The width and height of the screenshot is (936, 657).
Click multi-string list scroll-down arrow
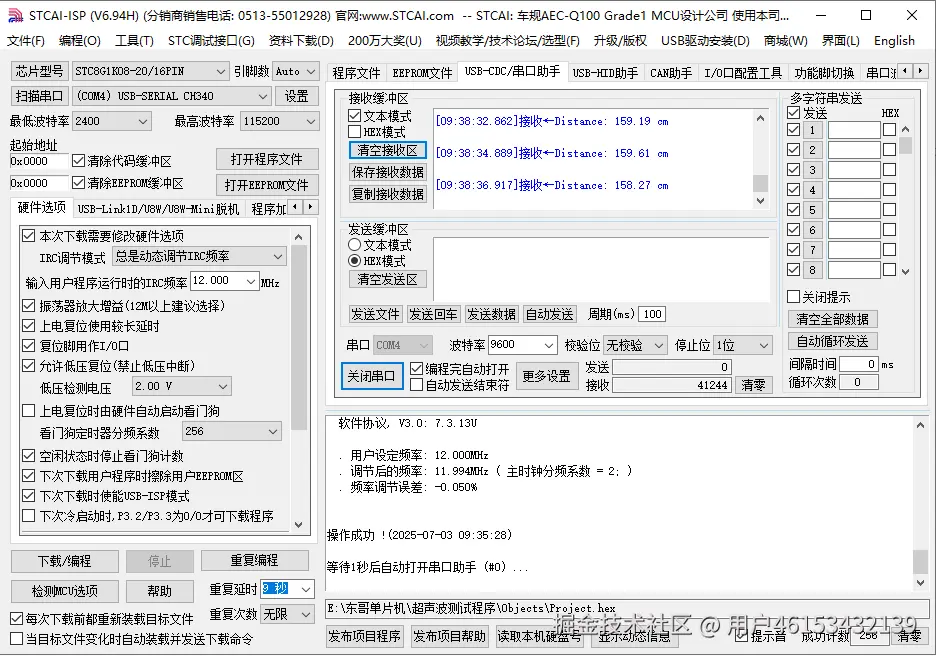(906, 271)
